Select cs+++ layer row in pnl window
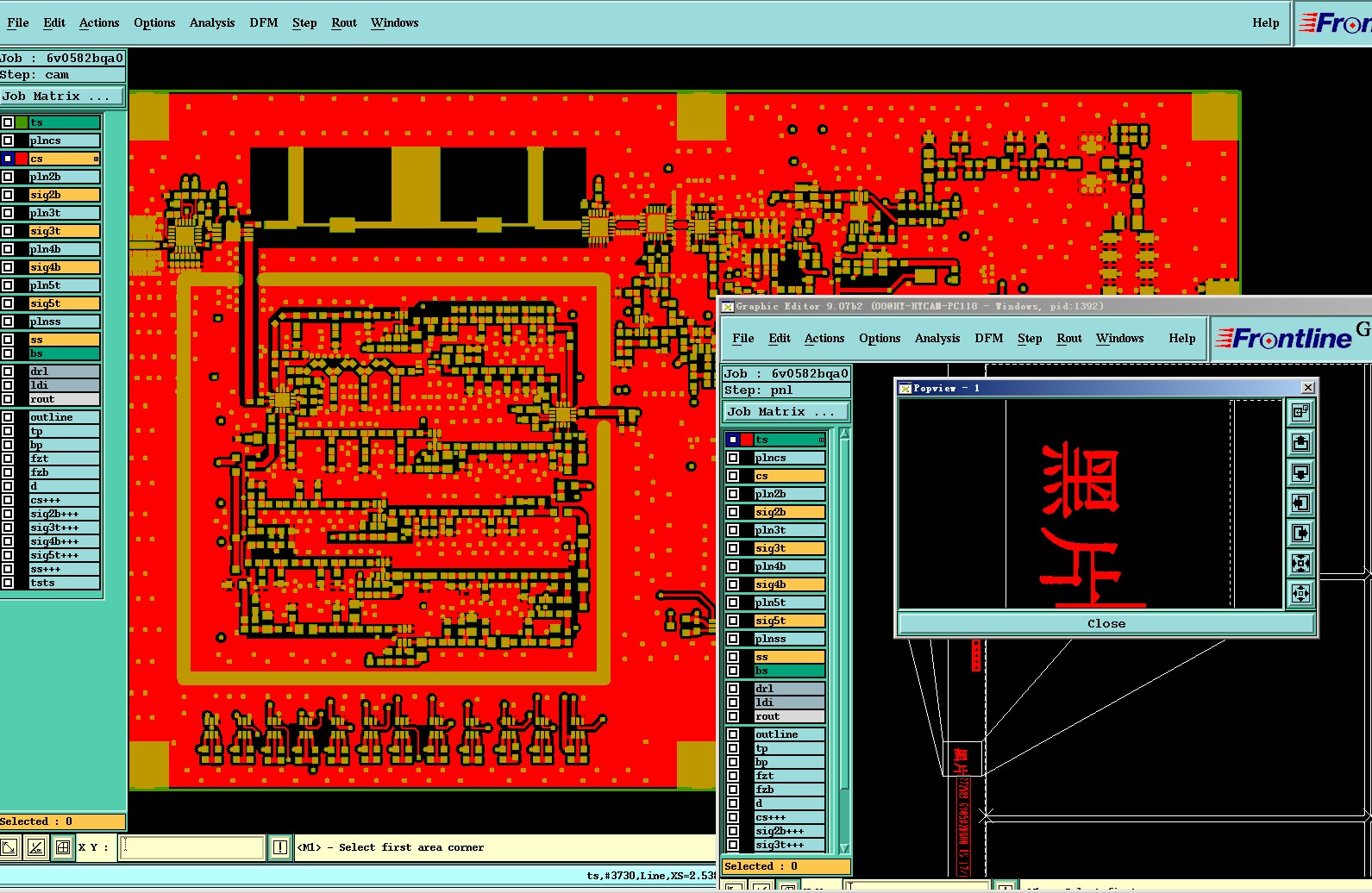The height and width of the screenshot is (893, 1372). tap(789, 817)
